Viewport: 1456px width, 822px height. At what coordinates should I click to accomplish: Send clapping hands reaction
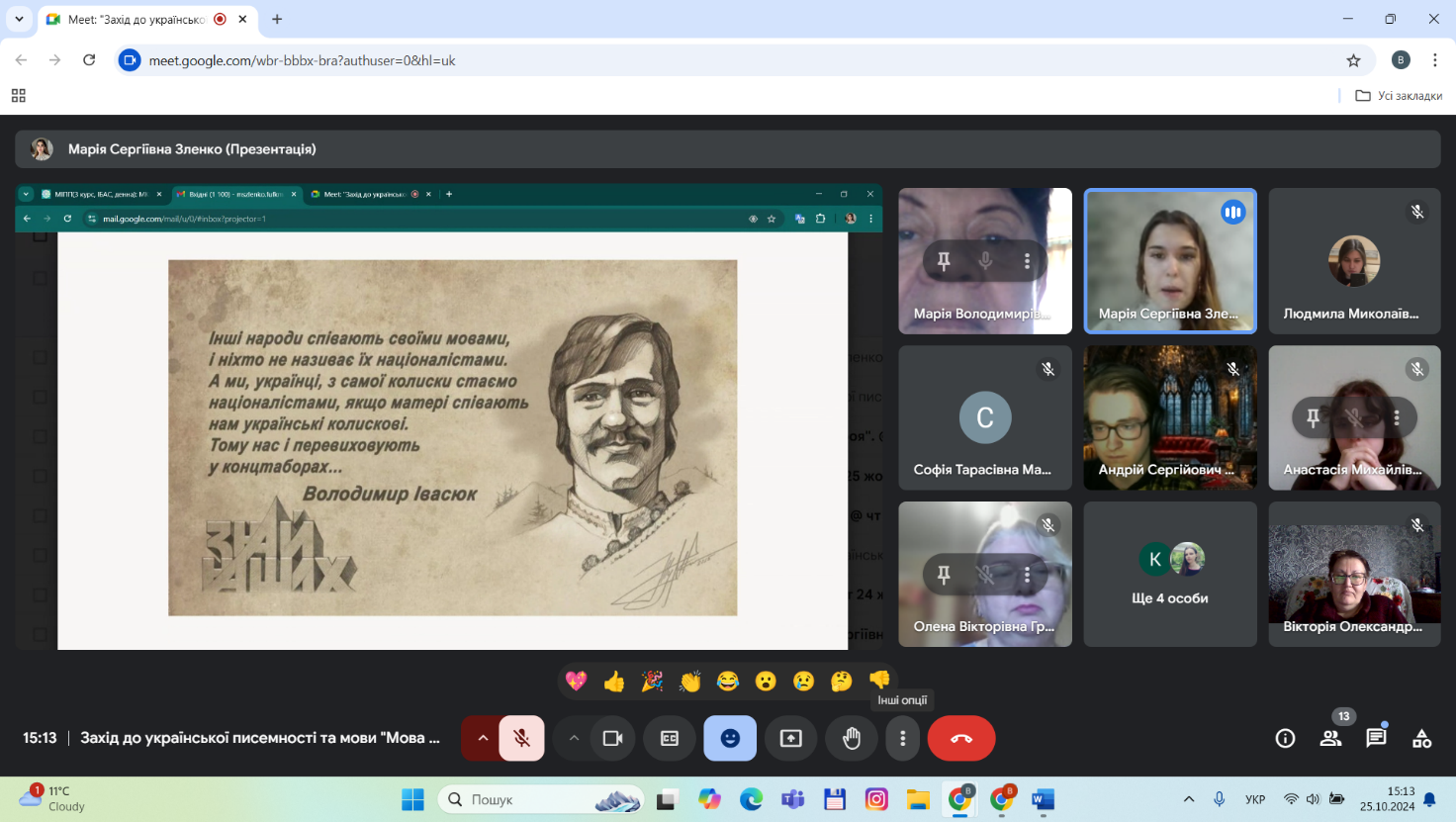690,681
